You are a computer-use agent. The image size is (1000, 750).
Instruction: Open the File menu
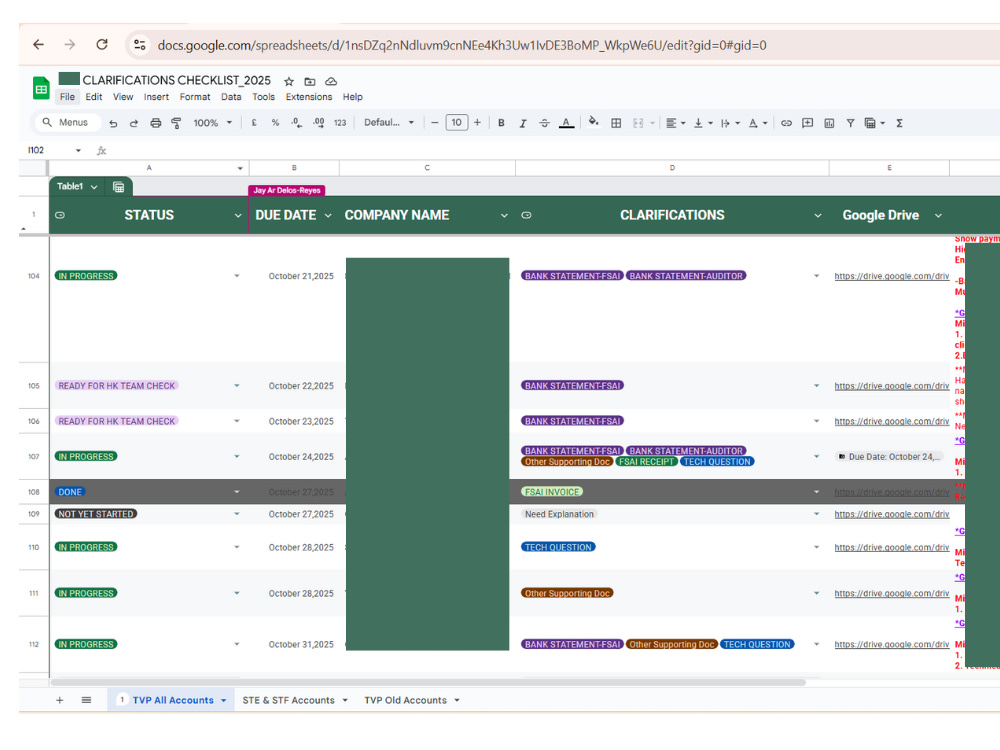click(x=67, y=97)
